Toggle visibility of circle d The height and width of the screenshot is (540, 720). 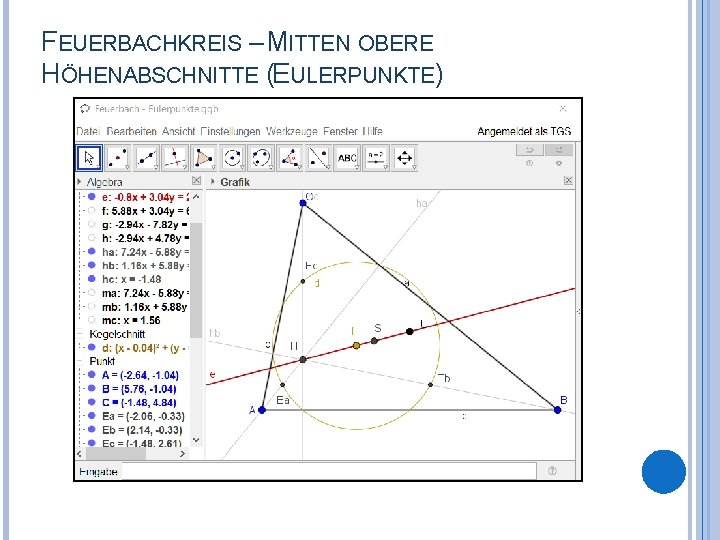tap(91, 348)
